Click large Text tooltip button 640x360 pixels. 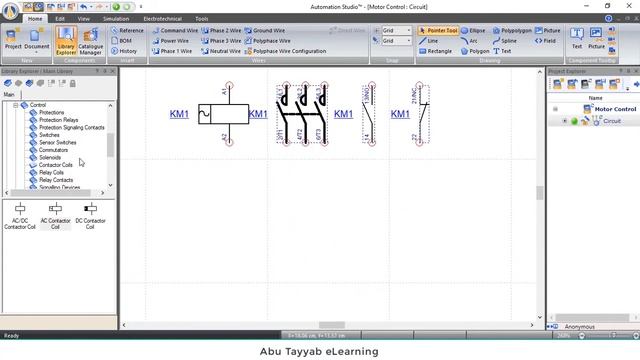point(577,39)
